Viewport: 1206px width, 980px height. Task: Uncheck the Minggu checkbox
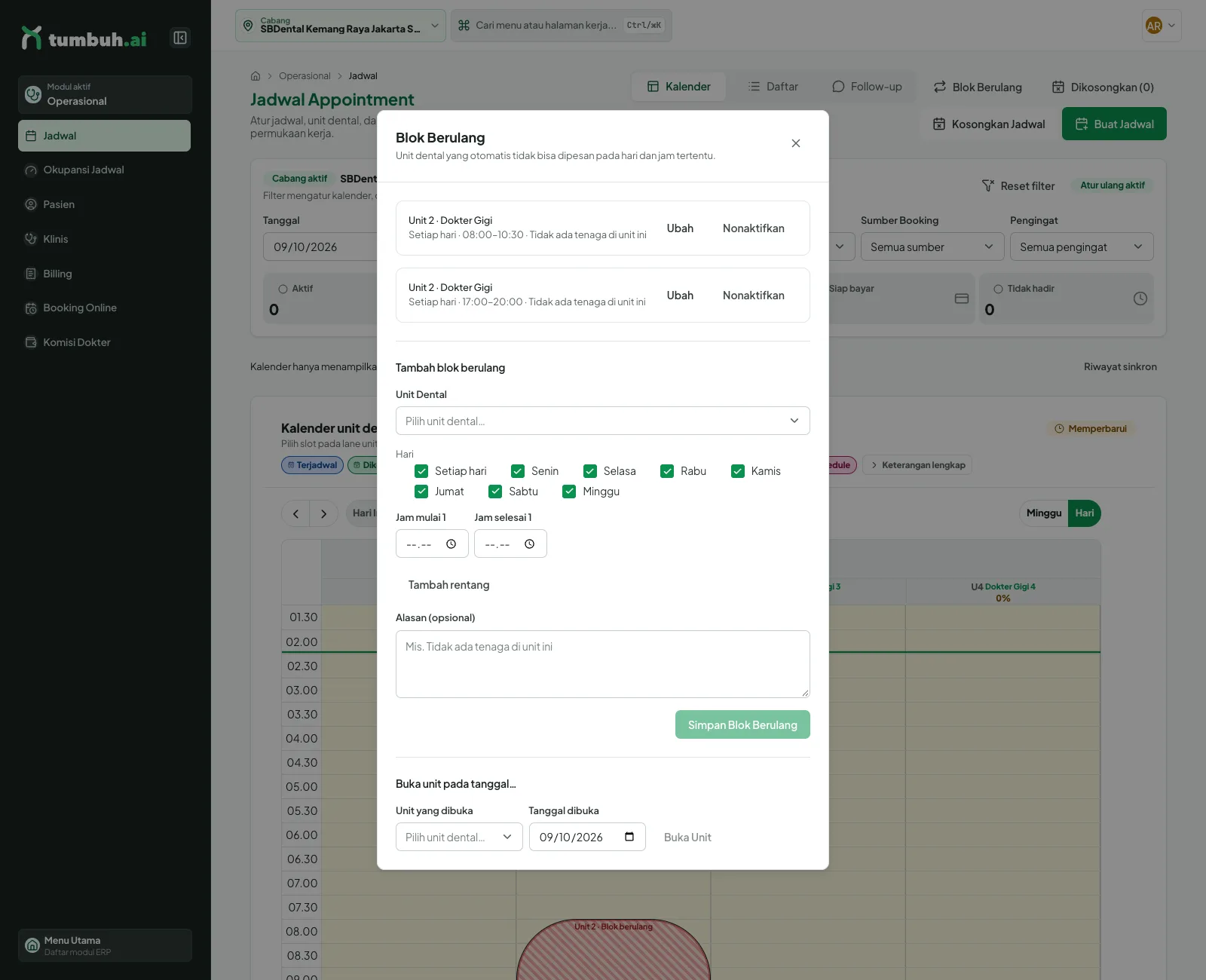(569, 492)
